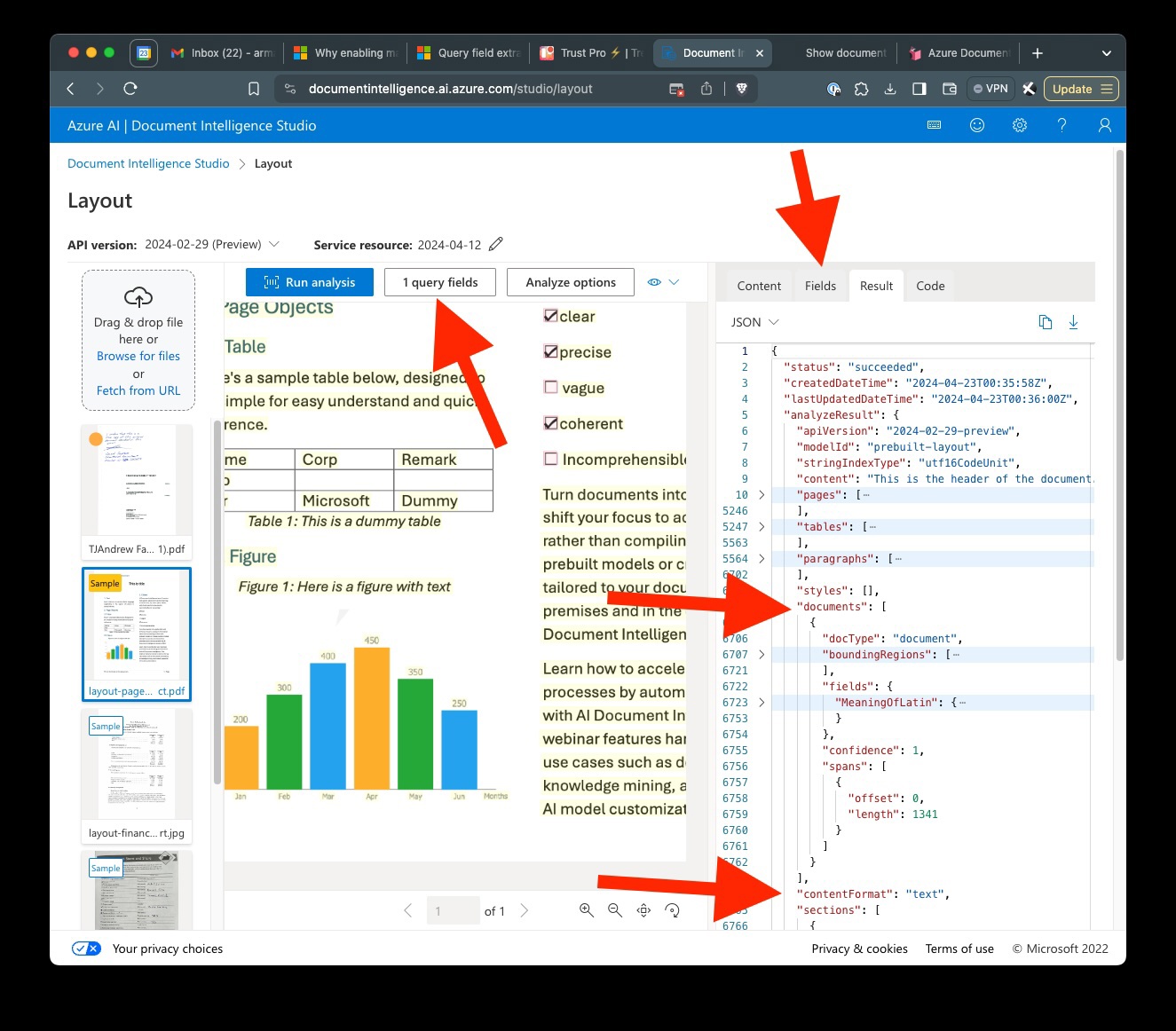Viewport: 1176px width, 1031px height.
Task: Expand the "tables" JSON node
Action: click(762, 527)
